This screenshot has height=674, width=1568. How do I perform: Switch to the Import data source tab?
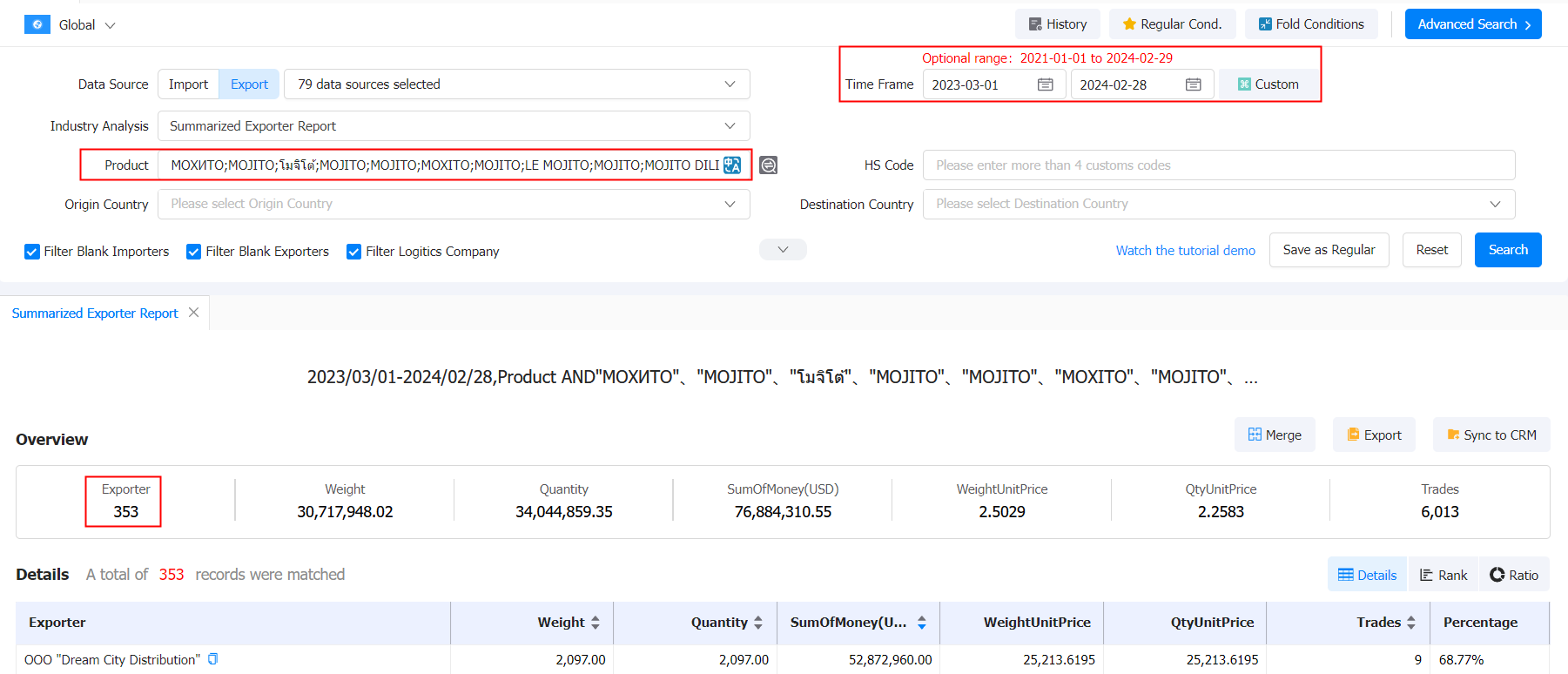point(188,84)
